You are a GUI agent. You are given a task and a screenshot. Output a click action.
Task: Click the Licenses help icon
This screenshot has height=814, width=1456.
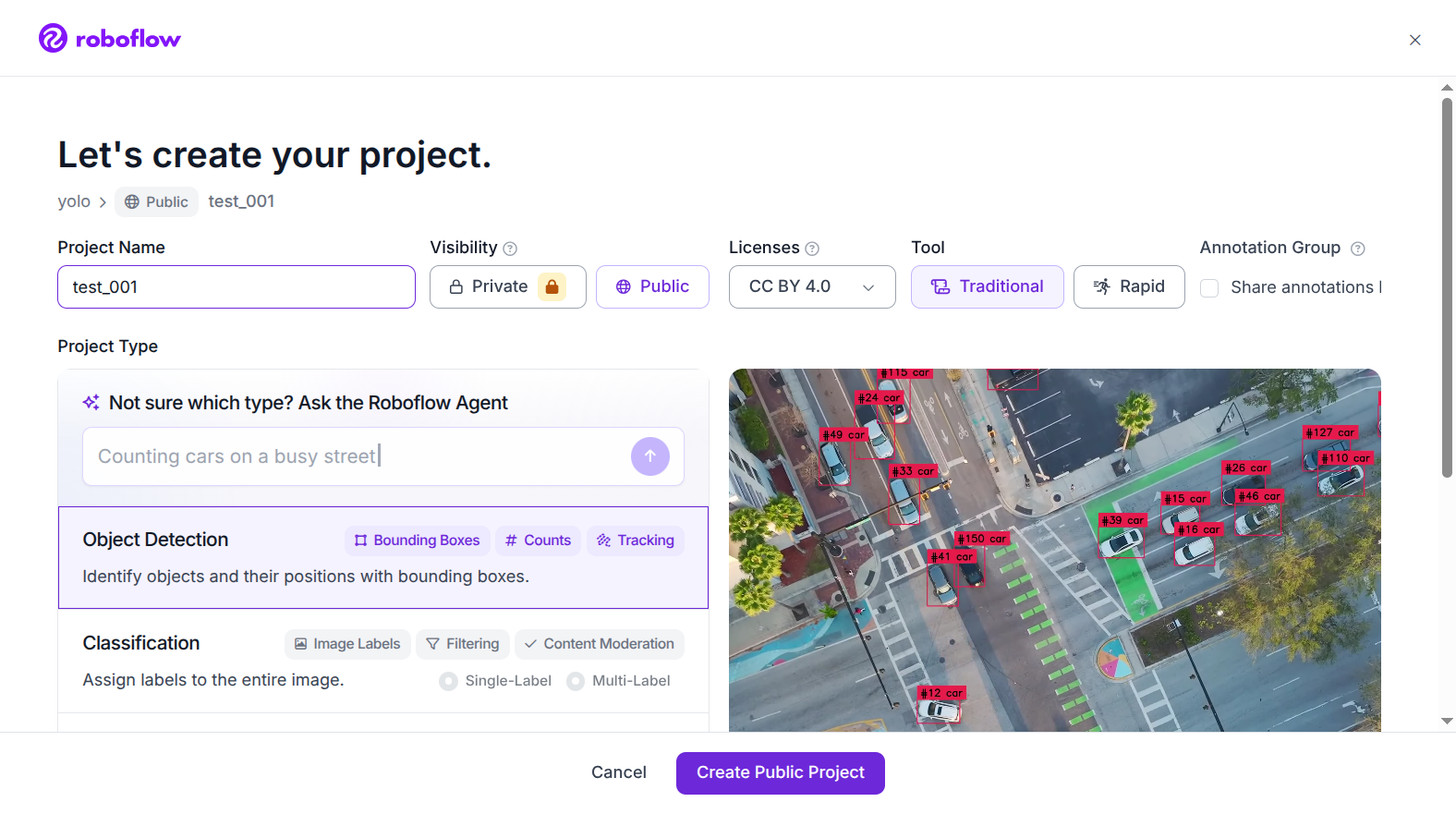pos(812,249)
